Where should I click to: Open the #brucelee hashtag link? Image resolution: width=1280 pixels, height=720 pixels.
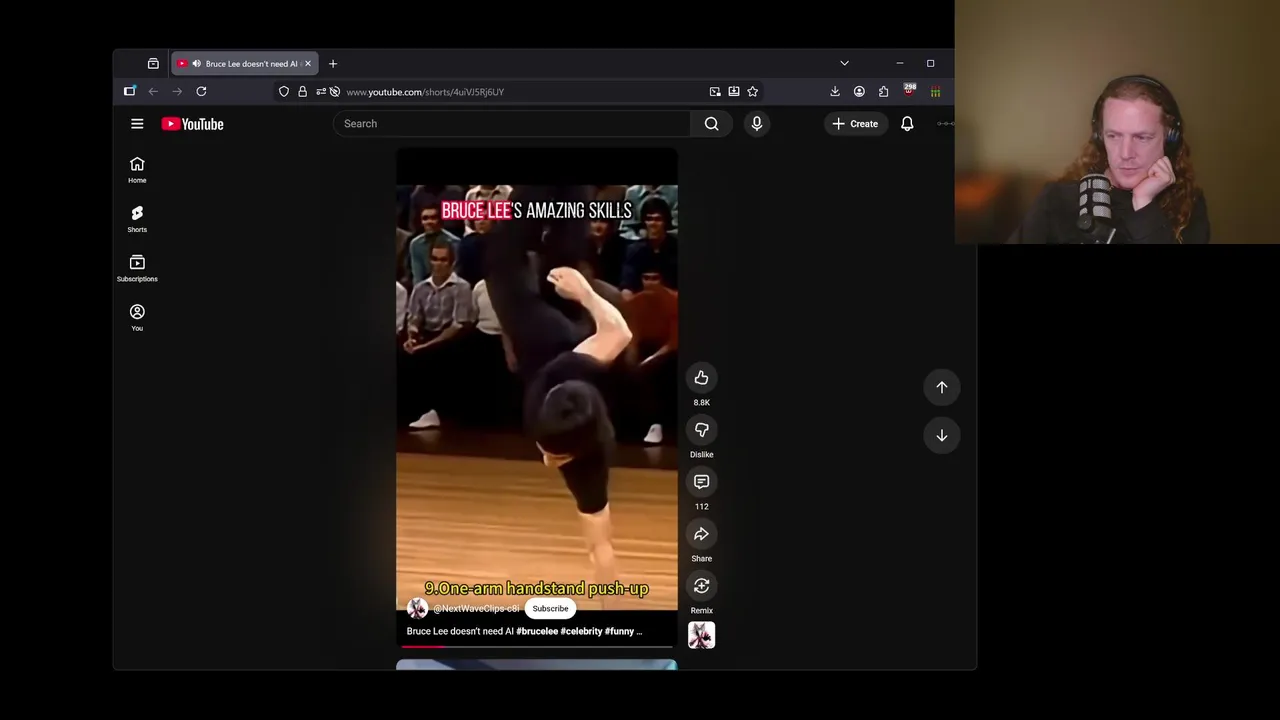[x=537, y=631]
